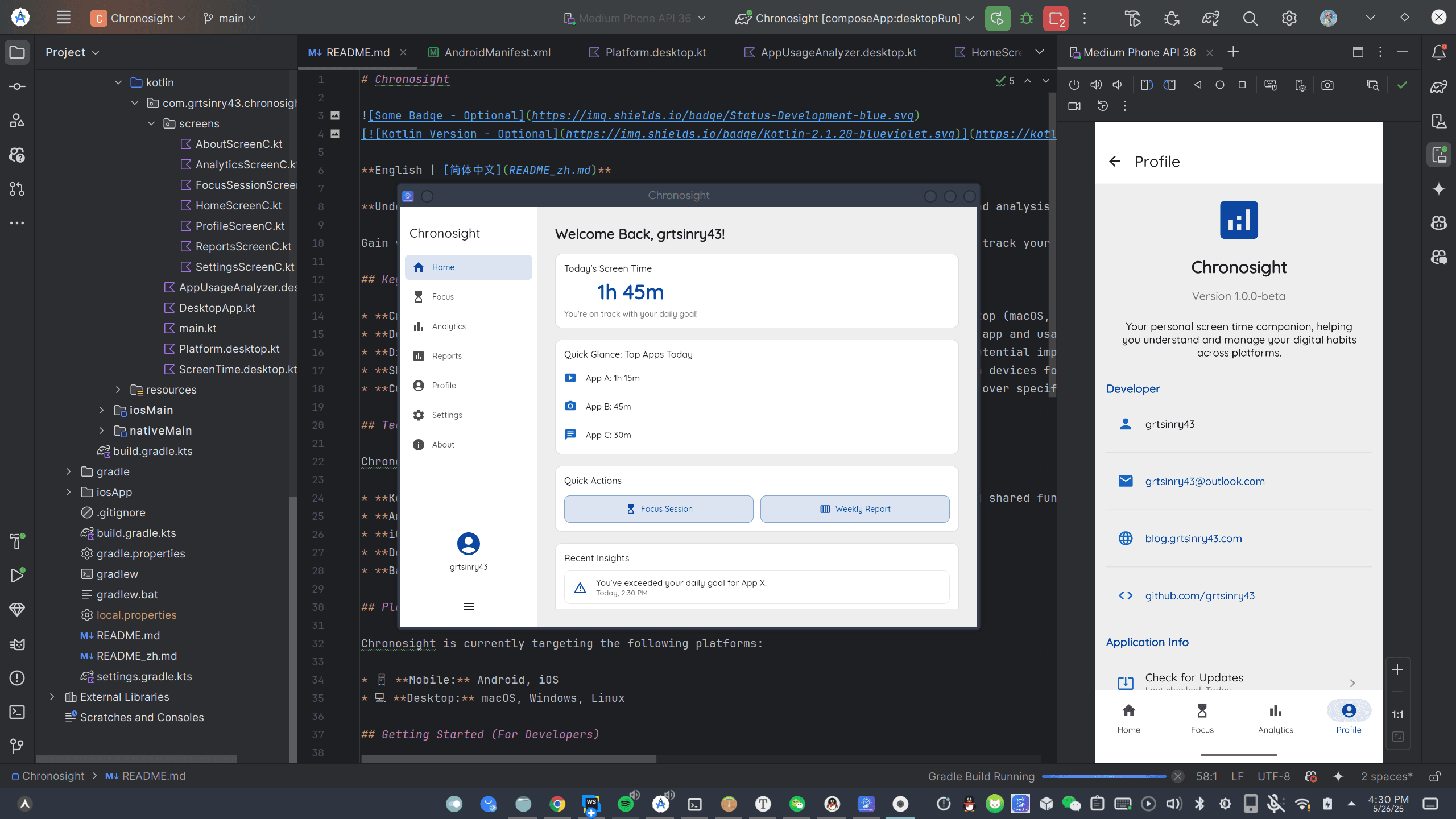Open github.com/grtsinry43 link
1456x819 pixels.
pos(1200,595)
